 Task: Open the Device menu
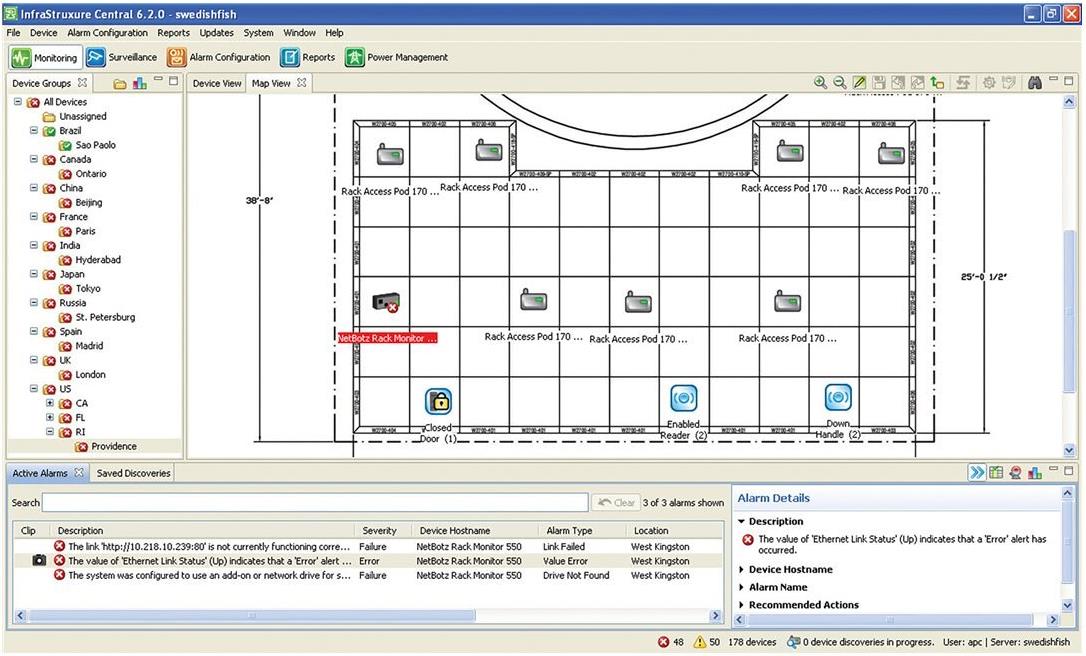pyautogui.click(x=43, y=33)
